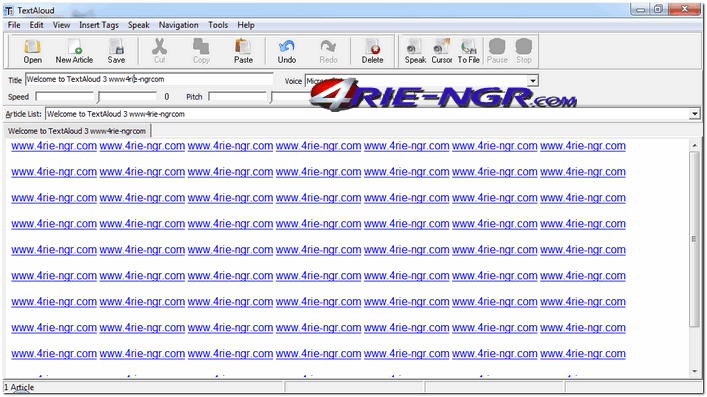Click the To File icon
The height and width of the screenshot is (397, 707).
(x=468, y=51)
